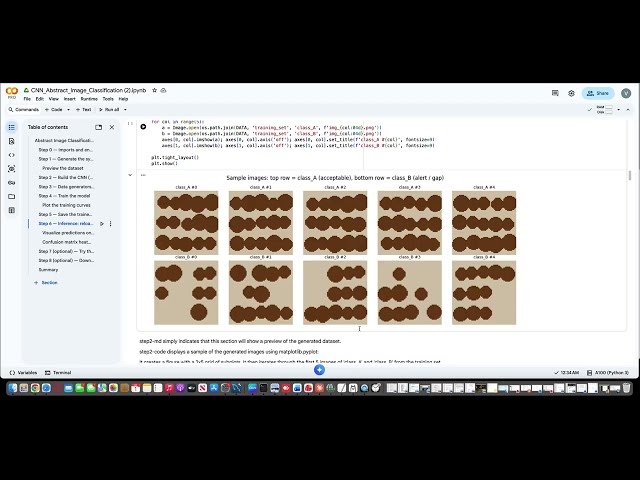
Task: Open the variable inspector sidebar icon
Action: (11, 169)
